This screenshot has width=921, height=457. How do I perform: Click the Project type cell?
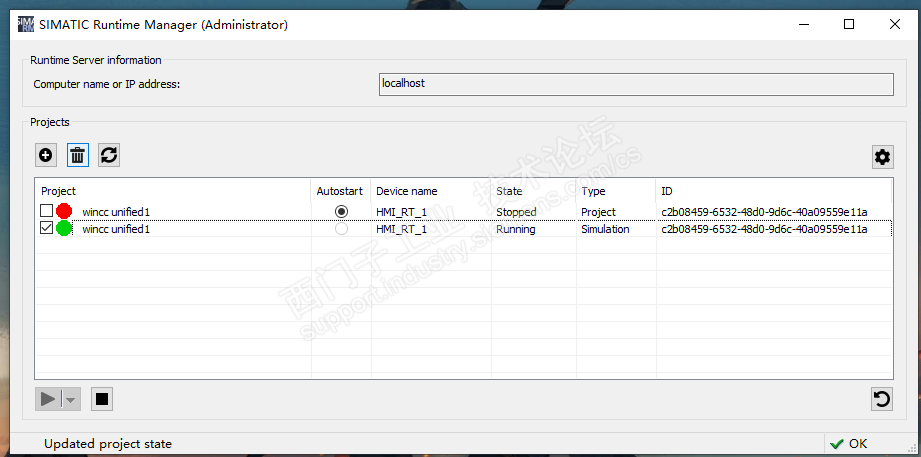click(599, 212)
